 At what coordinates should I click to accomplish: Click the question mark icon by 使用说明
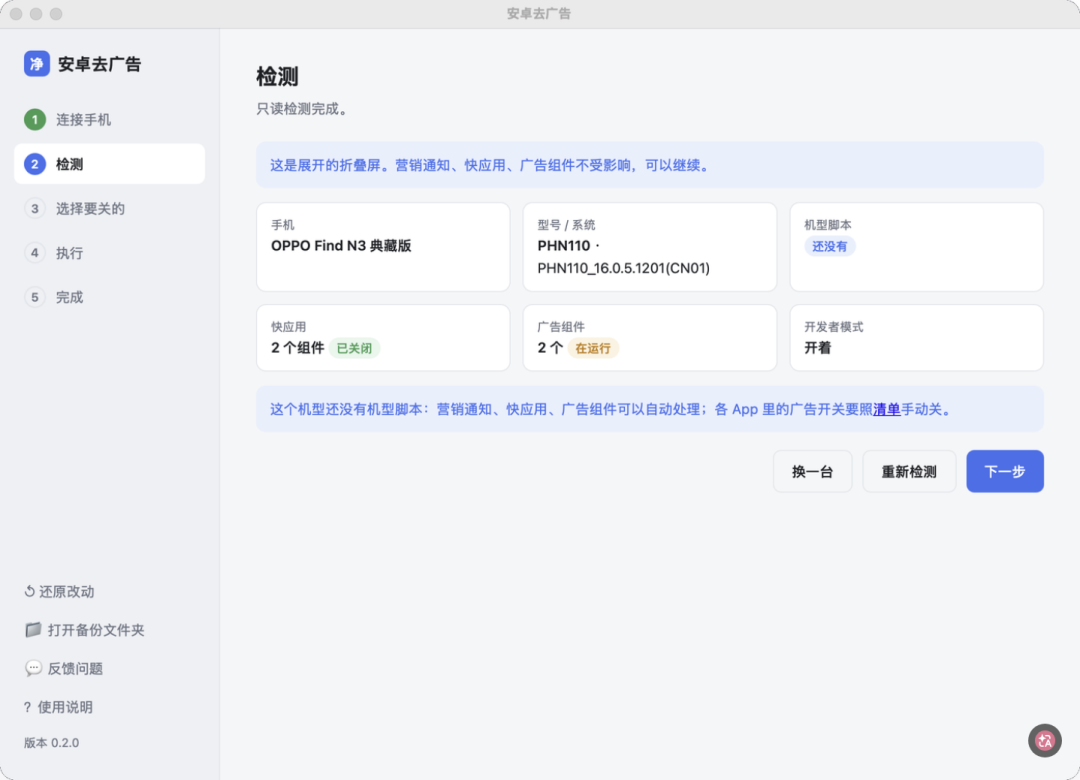click(x=28, y=707)
